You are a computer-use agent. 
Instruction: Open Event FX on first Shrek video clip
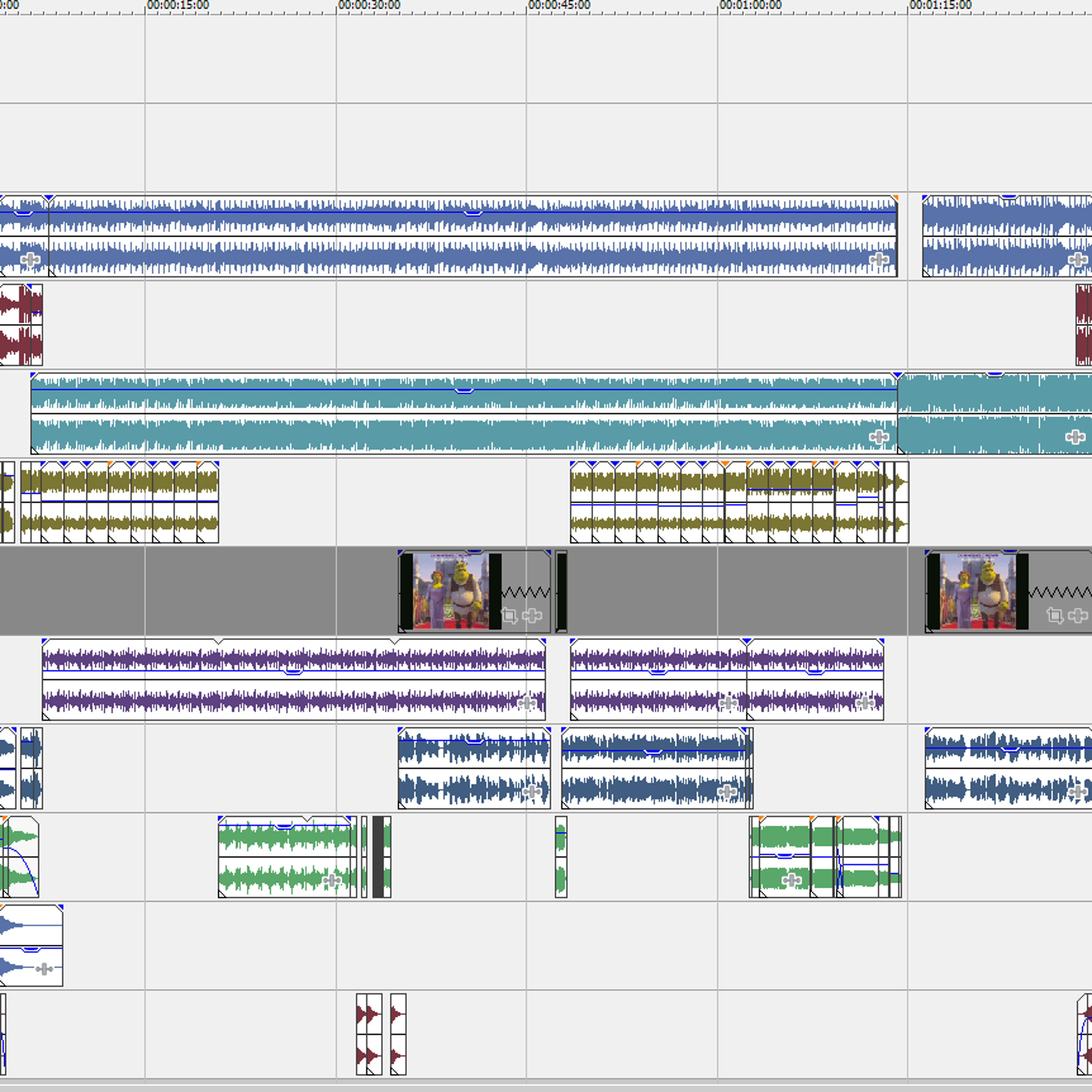[x=532, y=616]
